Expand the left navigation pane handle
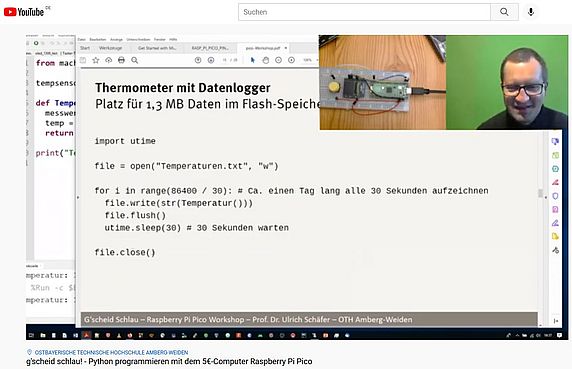 click(x=78, y=198)
